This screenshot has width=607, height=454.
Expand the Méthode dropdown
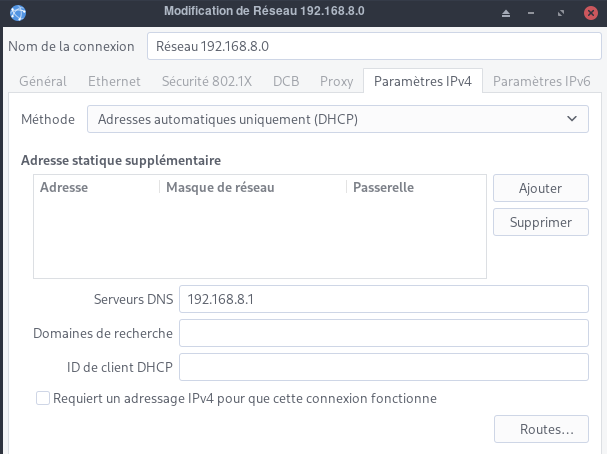pyautogui.click(x=337, y=119)
